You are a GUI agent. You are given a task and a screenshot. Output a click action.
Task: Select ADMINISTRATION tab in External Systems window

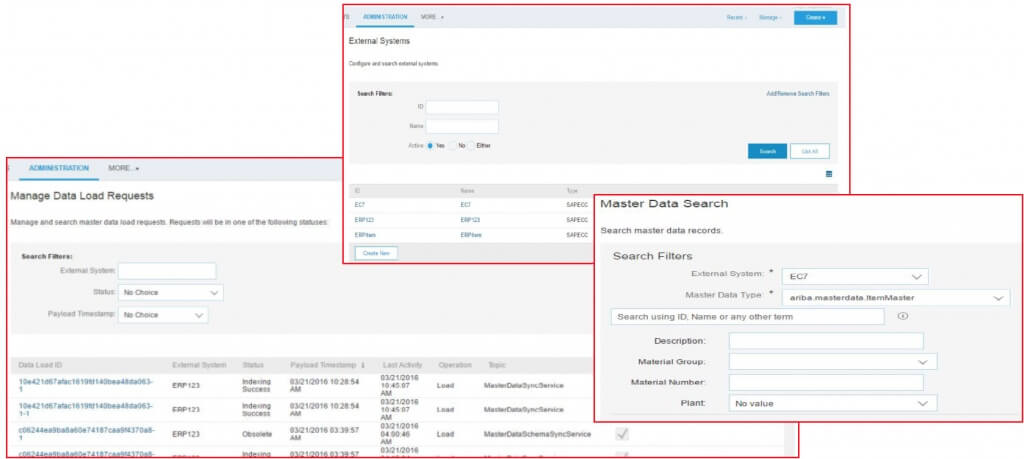point(385,17)
